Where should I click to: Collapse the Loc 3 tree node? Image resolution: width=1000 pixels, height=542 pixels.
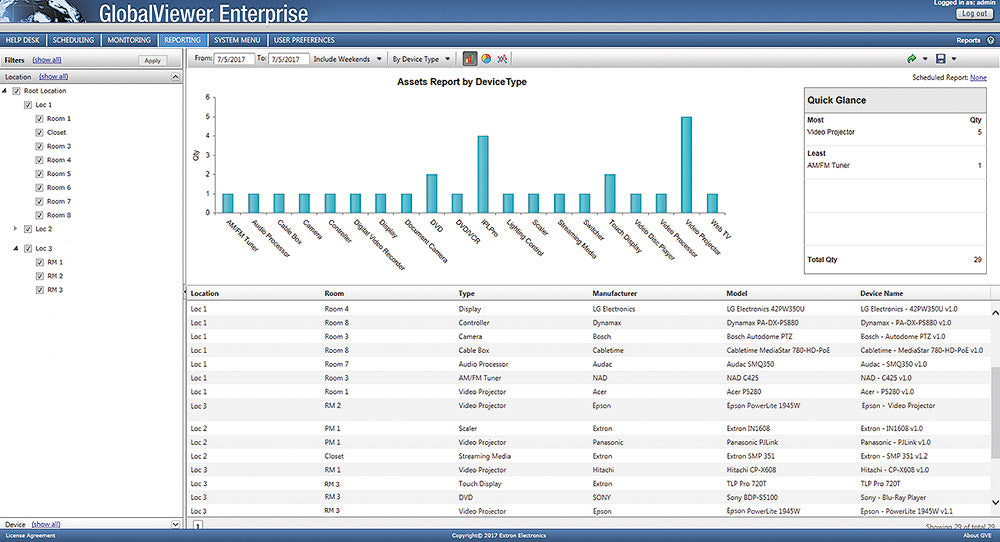(15, 248)
